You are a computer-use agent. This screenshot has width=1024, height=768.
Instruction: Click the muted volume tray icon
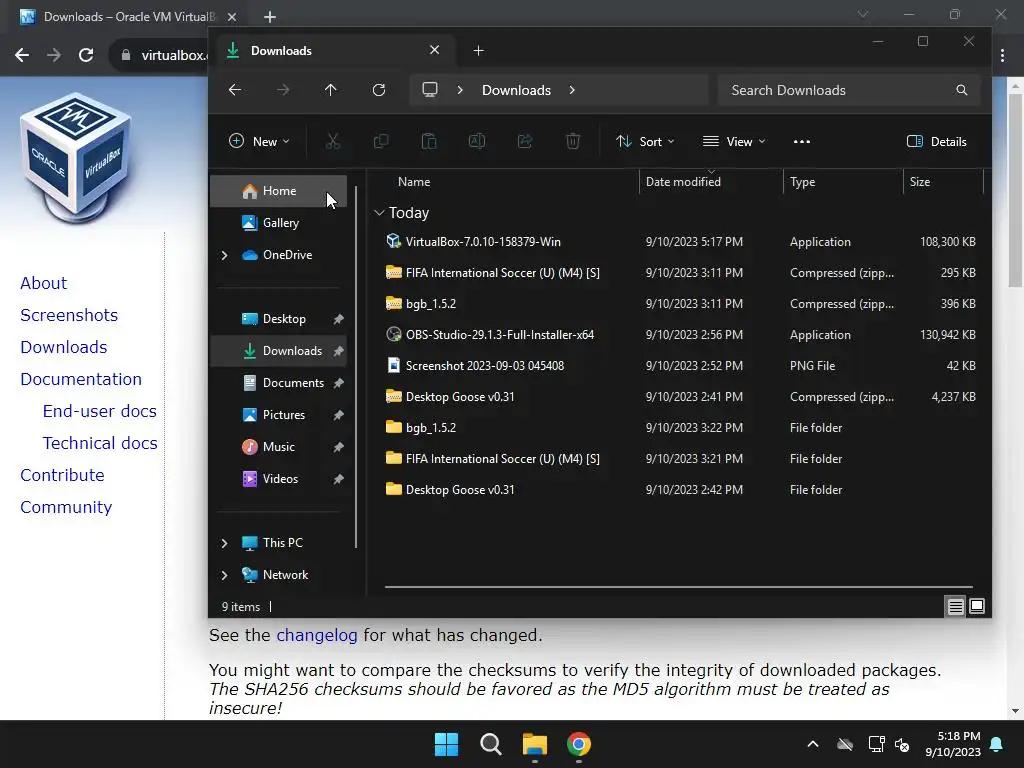click(x=903, y=744)
